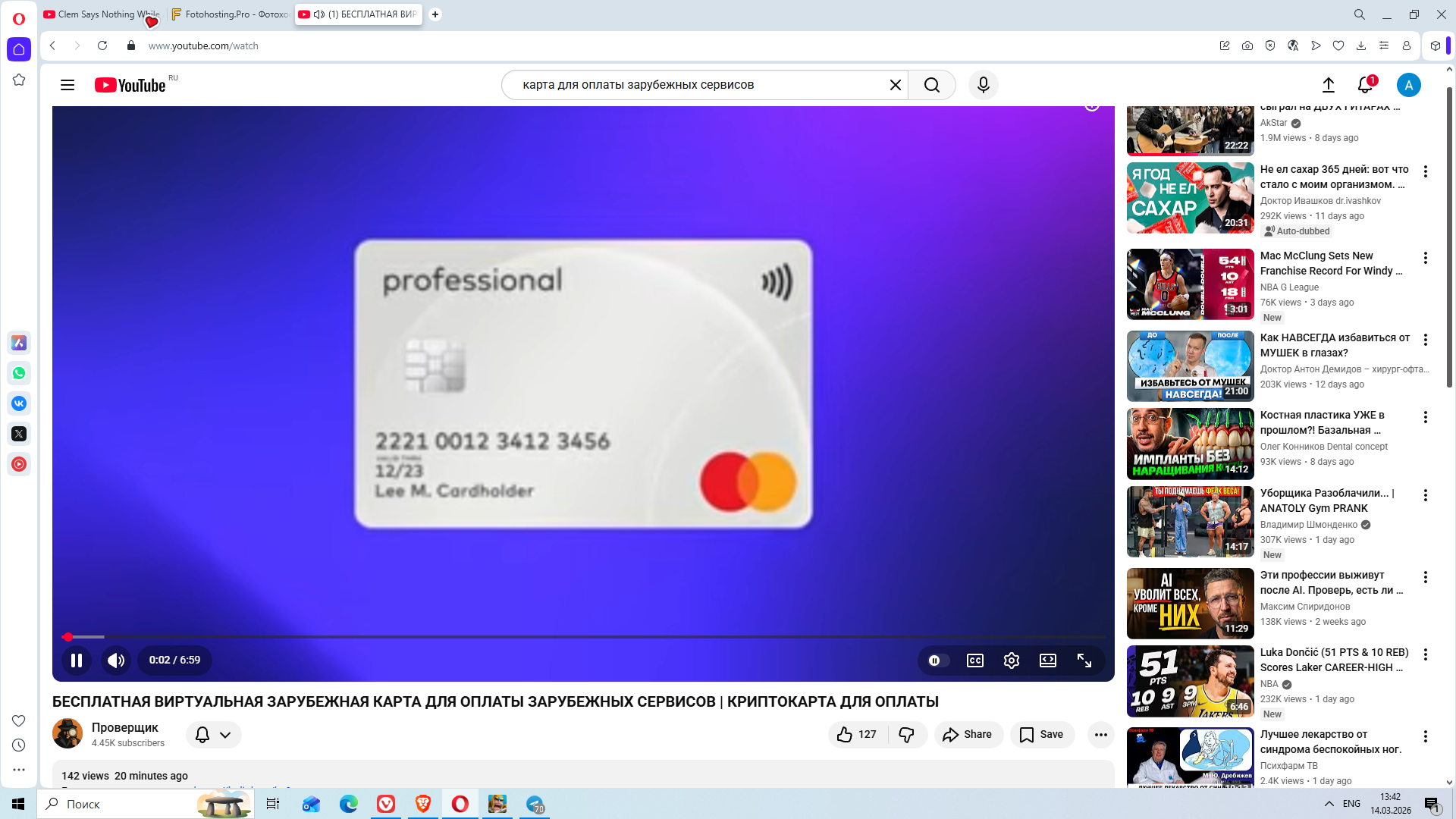The height and width of the screenshot is (819, 1456).
Task: Open video player settings gear
Action: [x=1012, y=661]
